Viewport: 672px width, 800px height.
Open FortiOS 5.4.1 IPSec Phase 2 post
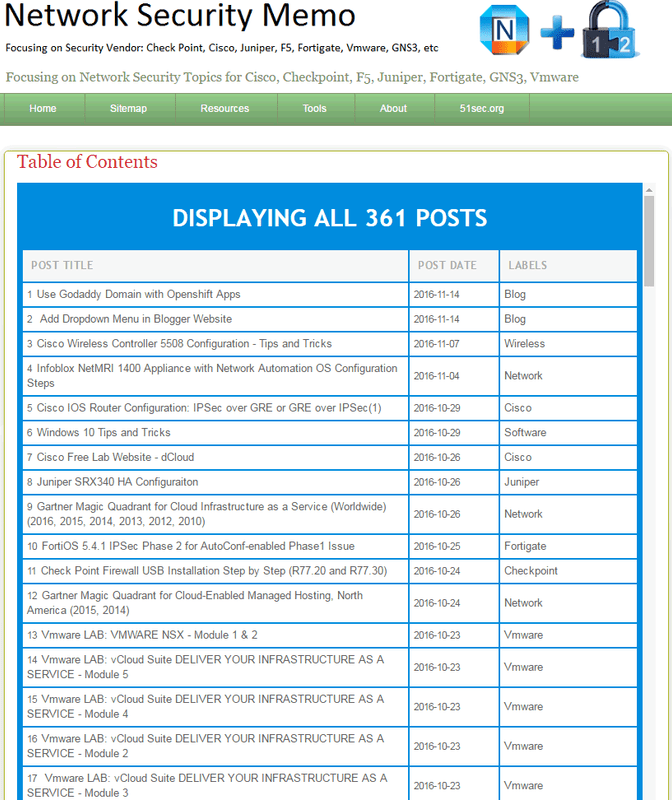click(x=198, y=546)
